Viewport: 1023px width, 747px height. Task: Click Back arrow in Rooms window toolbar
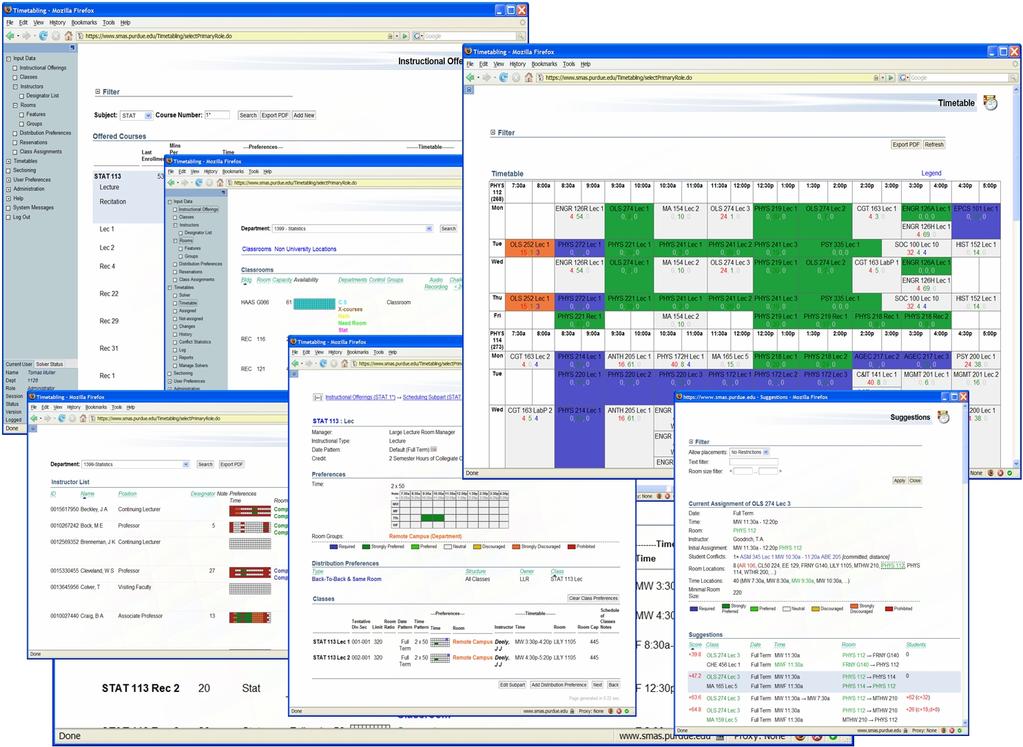[172, 183]
